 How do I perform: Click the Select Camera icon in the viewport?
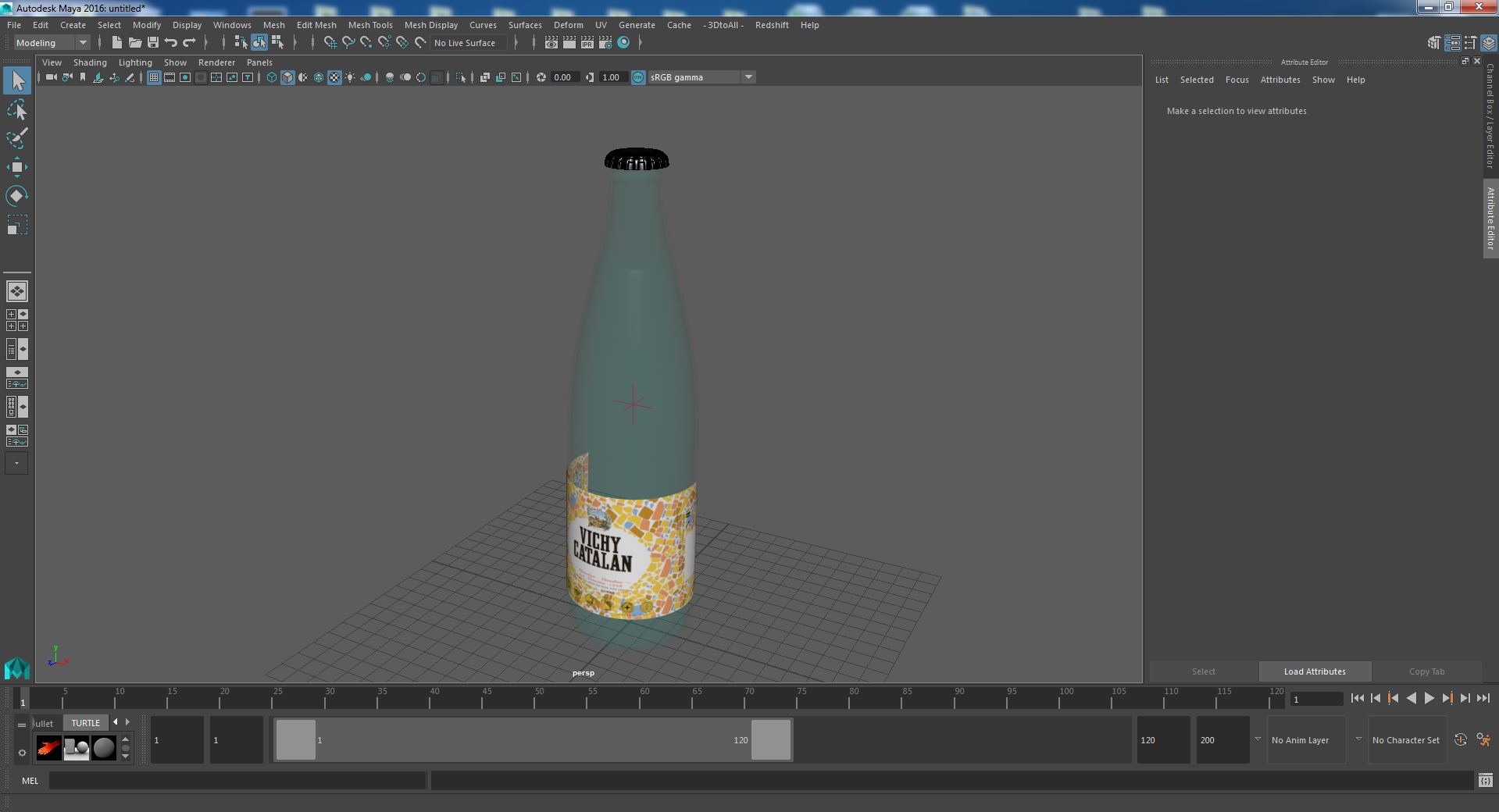(x=52, y=77)
